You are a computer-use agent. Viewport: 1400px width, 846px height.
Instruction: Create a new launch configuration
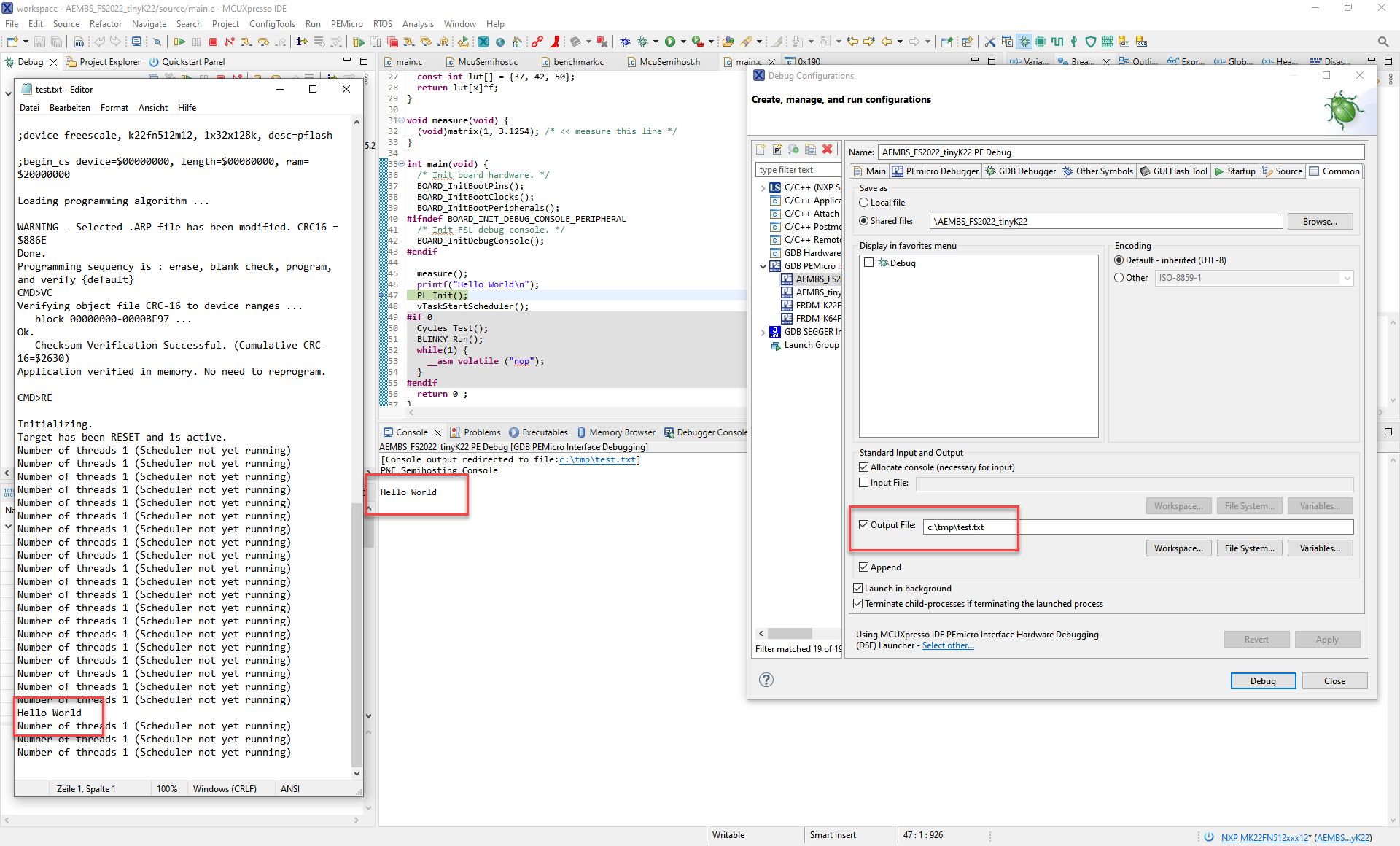click(x=761, y=150)
